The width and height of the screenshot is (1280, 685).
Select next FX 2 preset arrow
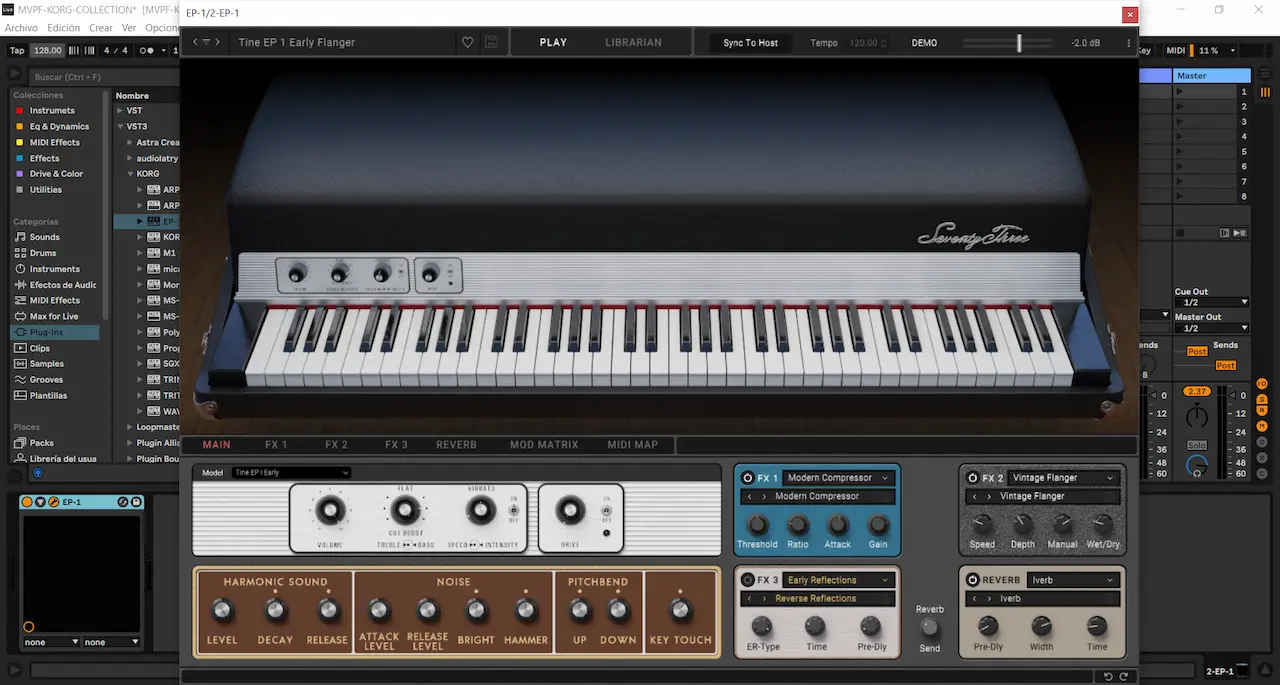click(990, 496)
